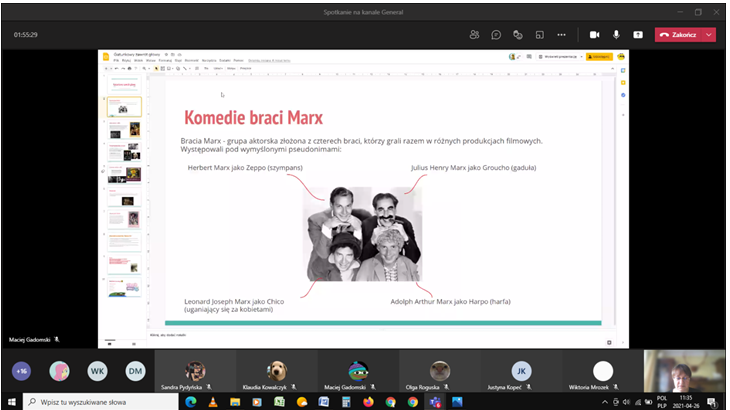Select Justyna Kopeć's participant tile
This screenshot has height=410, width=730.
(521, 371)
